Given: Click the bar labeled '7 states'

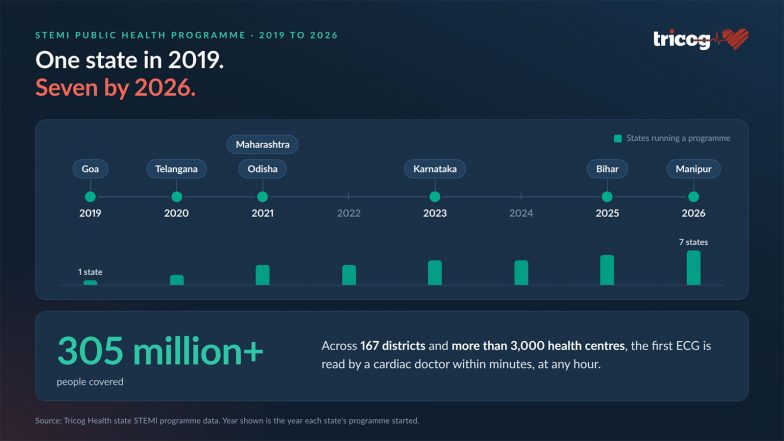Looking at the screenshot, I should point(694,268).
